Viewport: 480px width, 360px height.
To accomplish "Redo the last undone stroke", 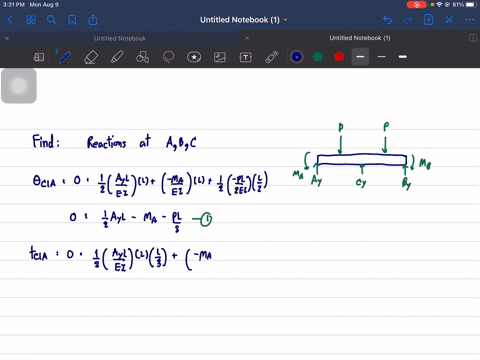I will coord(408,20).
